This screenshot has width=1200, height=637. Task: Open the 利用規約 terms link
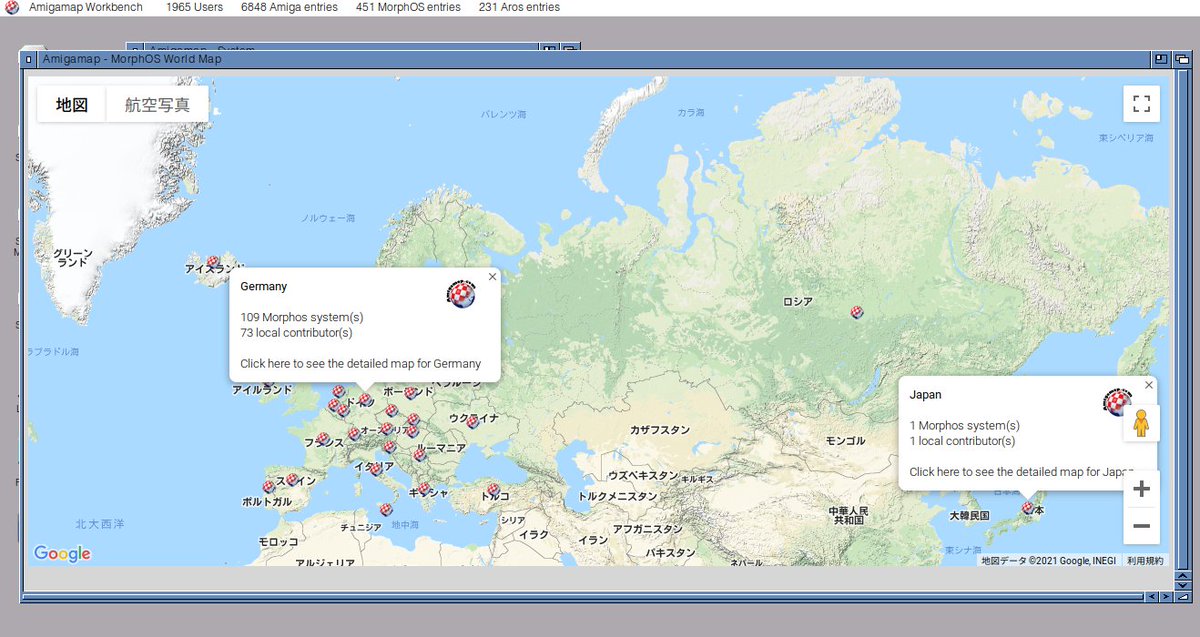click(x=1145, y=561)
